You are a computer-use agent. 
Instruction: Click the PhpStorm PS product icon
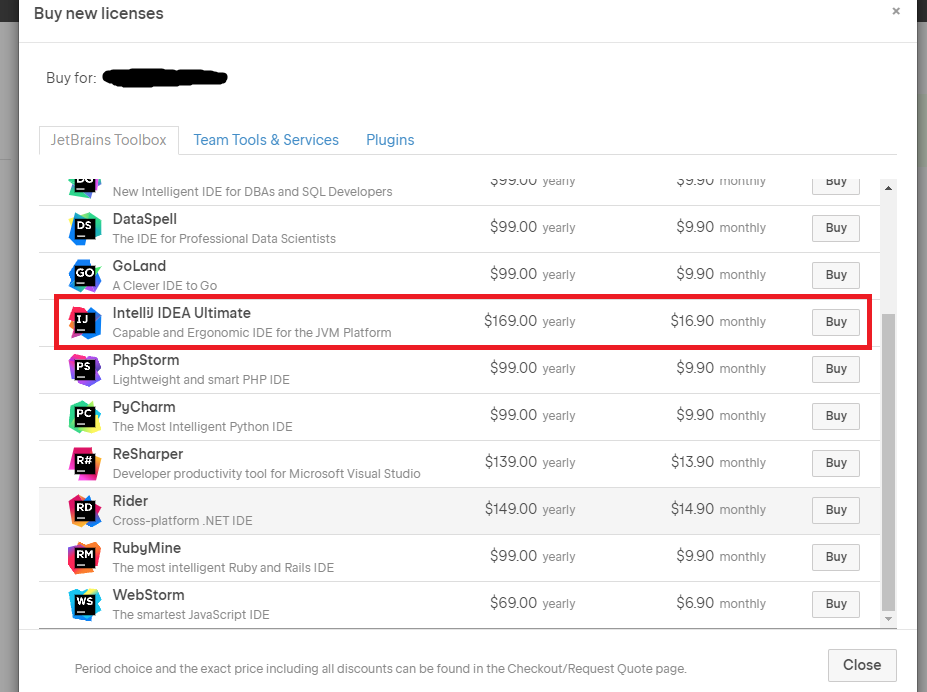click(x=85, y=369)
